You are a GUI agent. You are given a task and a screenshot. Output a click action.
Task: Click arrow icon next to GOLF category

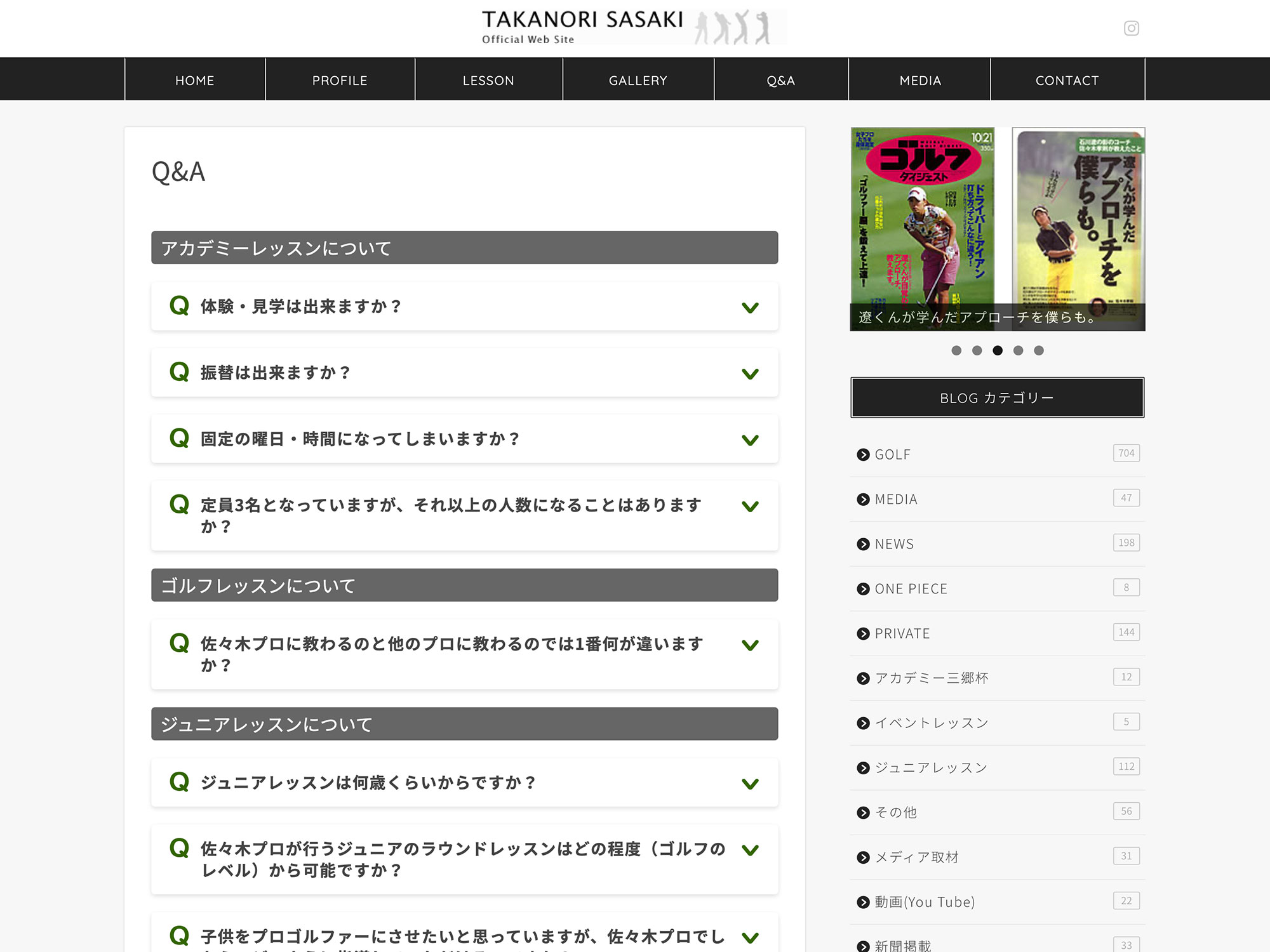pyautogui.click(x=863, y=454)
